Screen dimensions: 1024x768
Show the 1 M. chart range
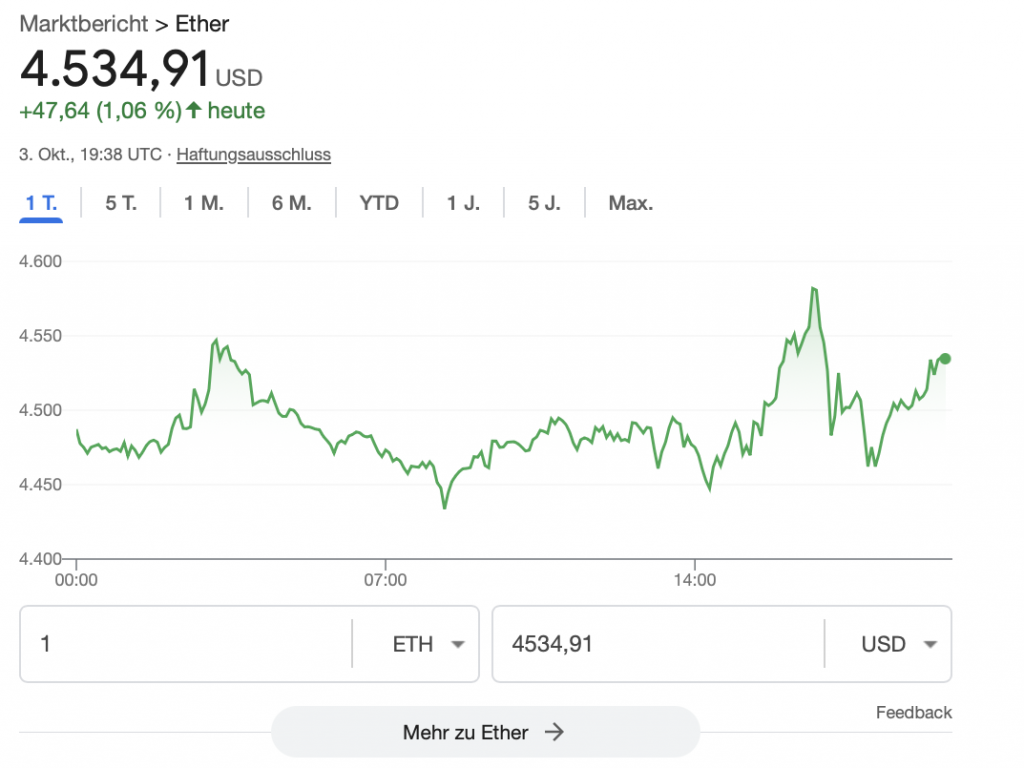[204, 203]
